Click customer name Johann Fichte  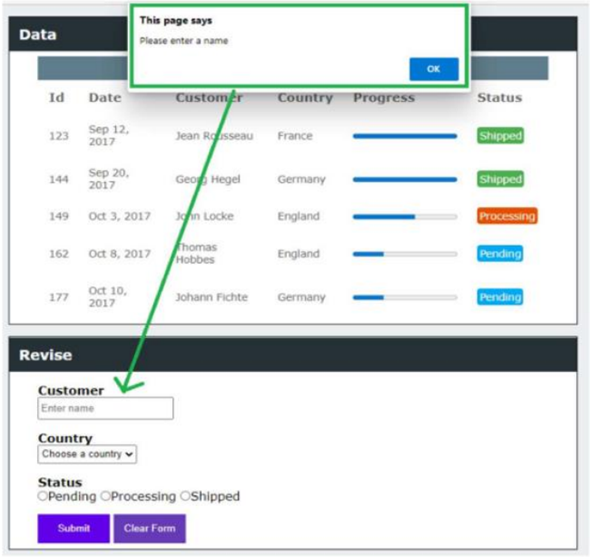212,297
